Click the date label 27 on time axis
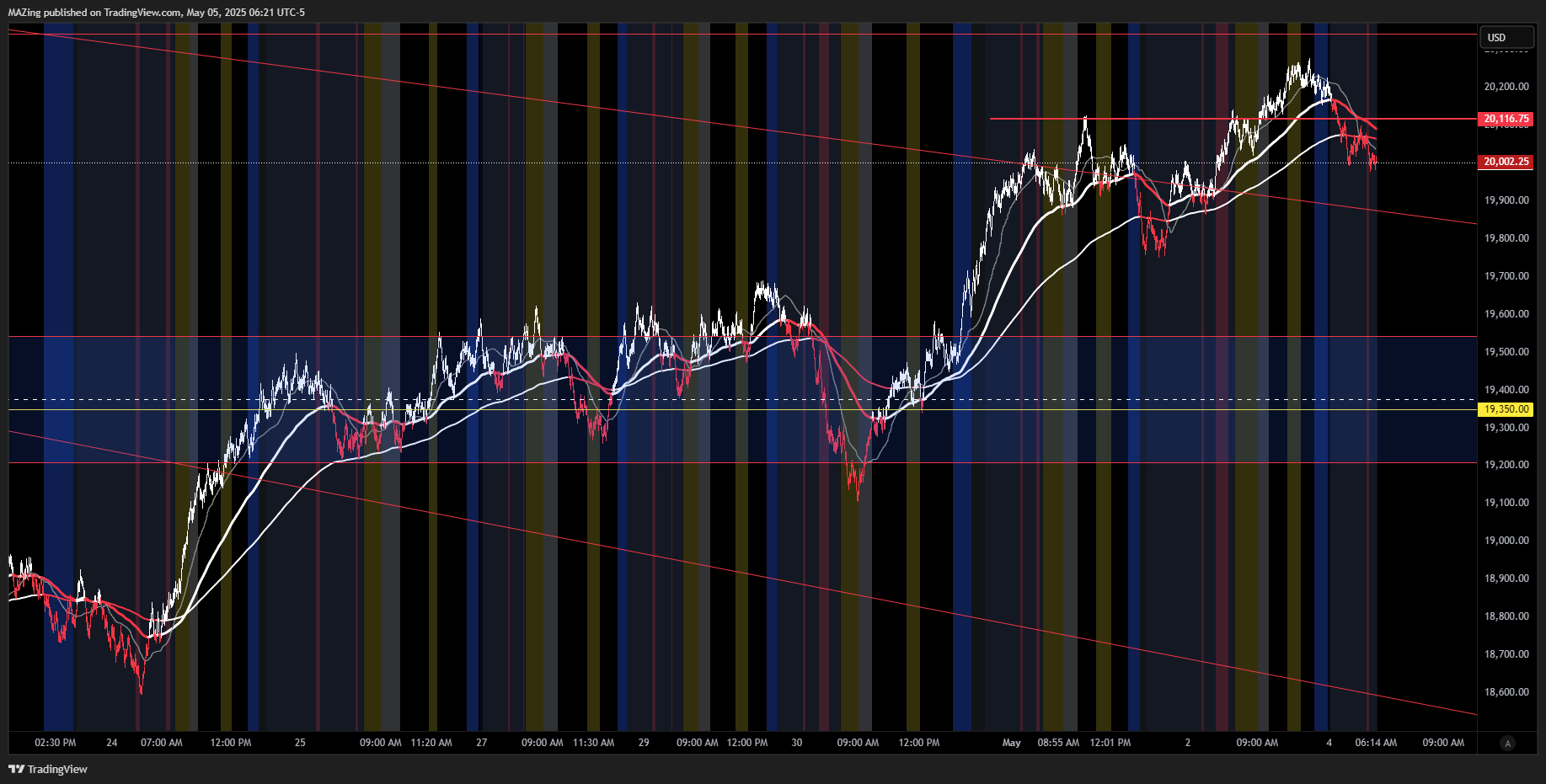The width and height of the screenshot is (1546, 784). pyautogui.click(x=482, y=743)
